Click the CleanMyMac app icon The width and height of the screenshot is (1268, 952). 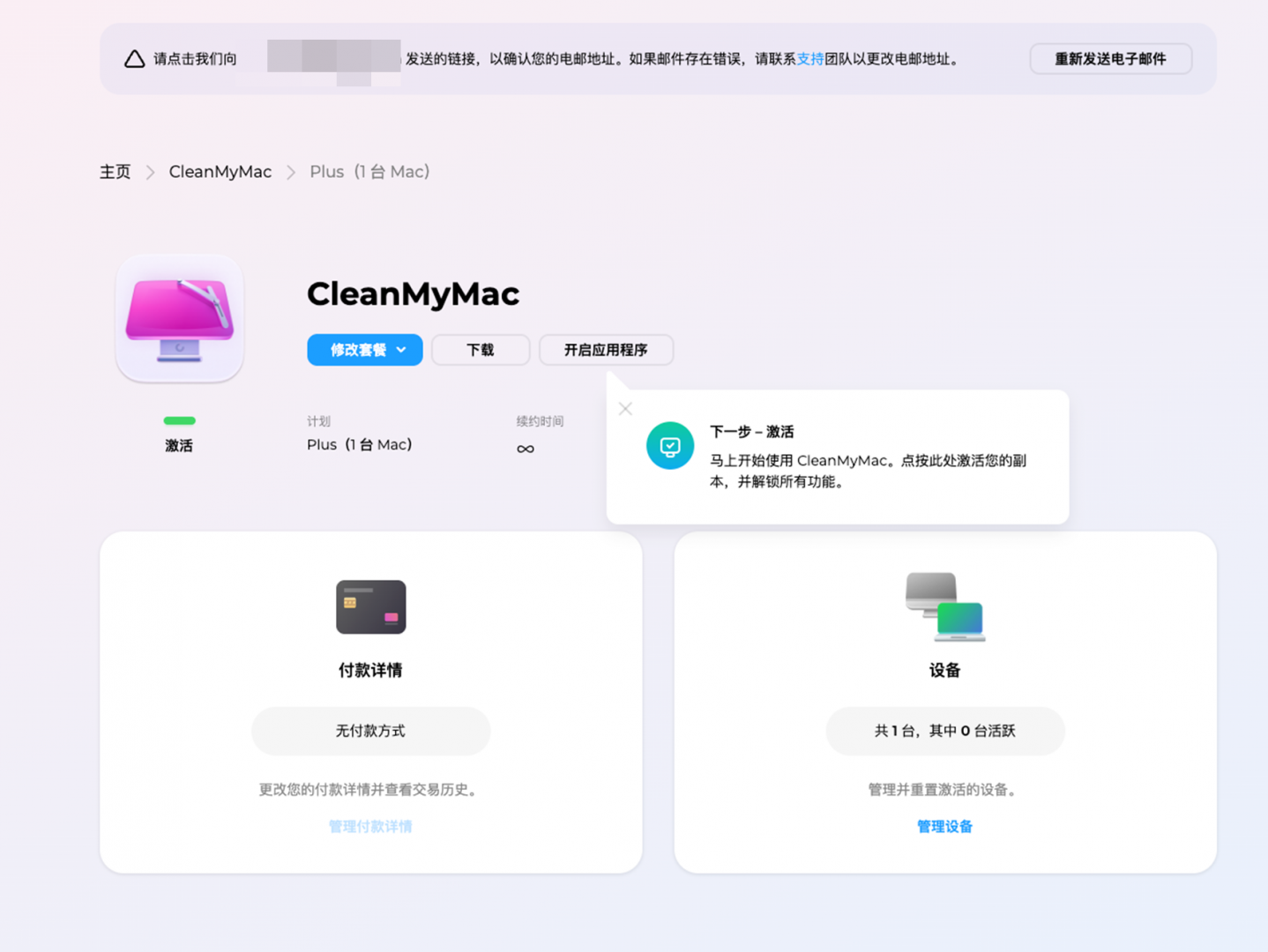[x=180, y=318]
